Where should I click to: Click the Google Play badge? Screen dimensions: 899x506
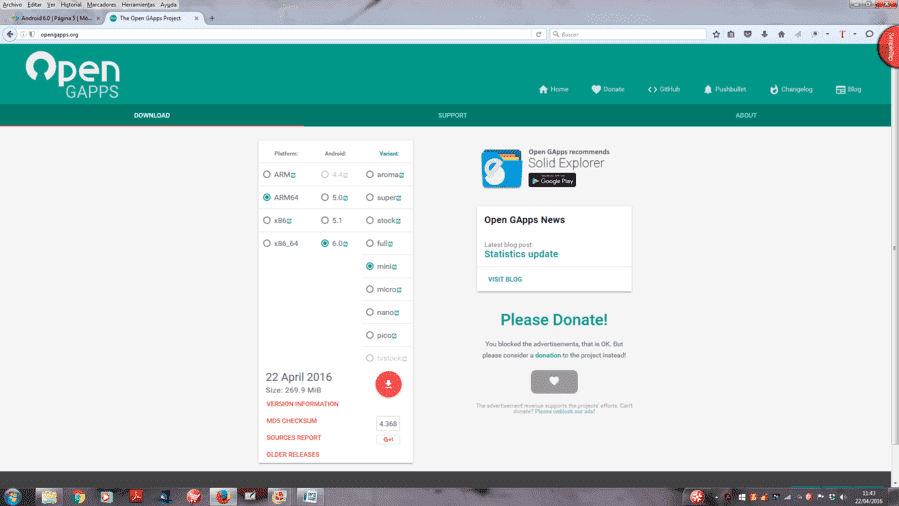click(552, 181)
